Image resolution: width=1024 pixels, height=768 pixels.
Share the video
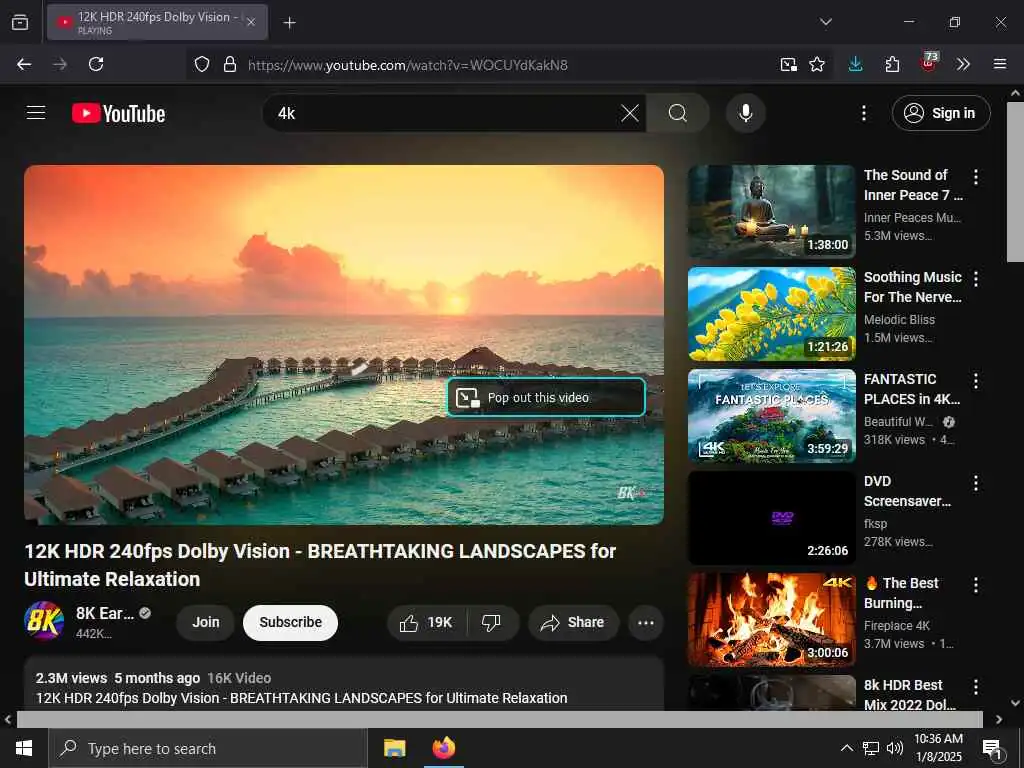[573, 622]
